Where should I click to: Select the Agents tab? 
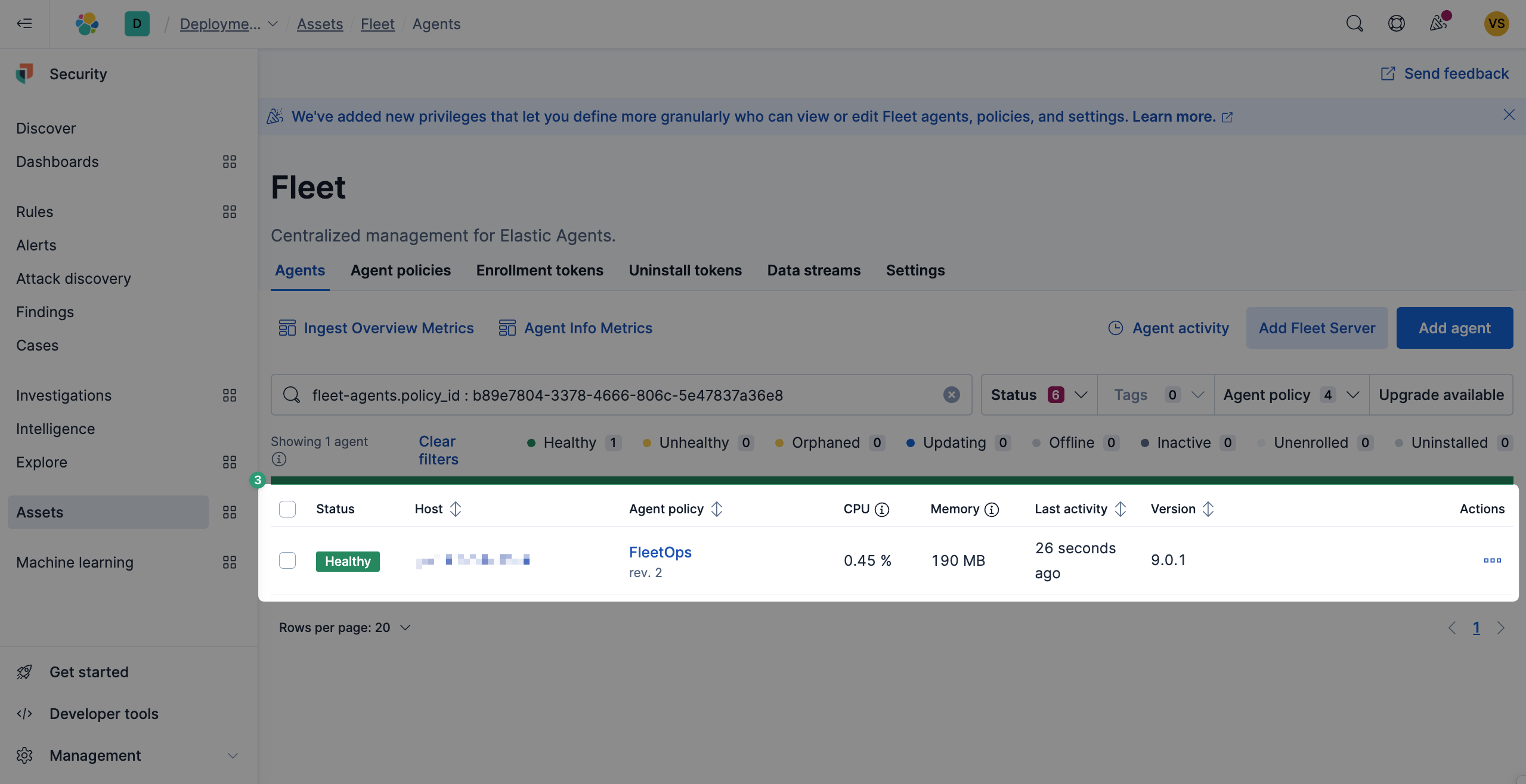(300, 270)
